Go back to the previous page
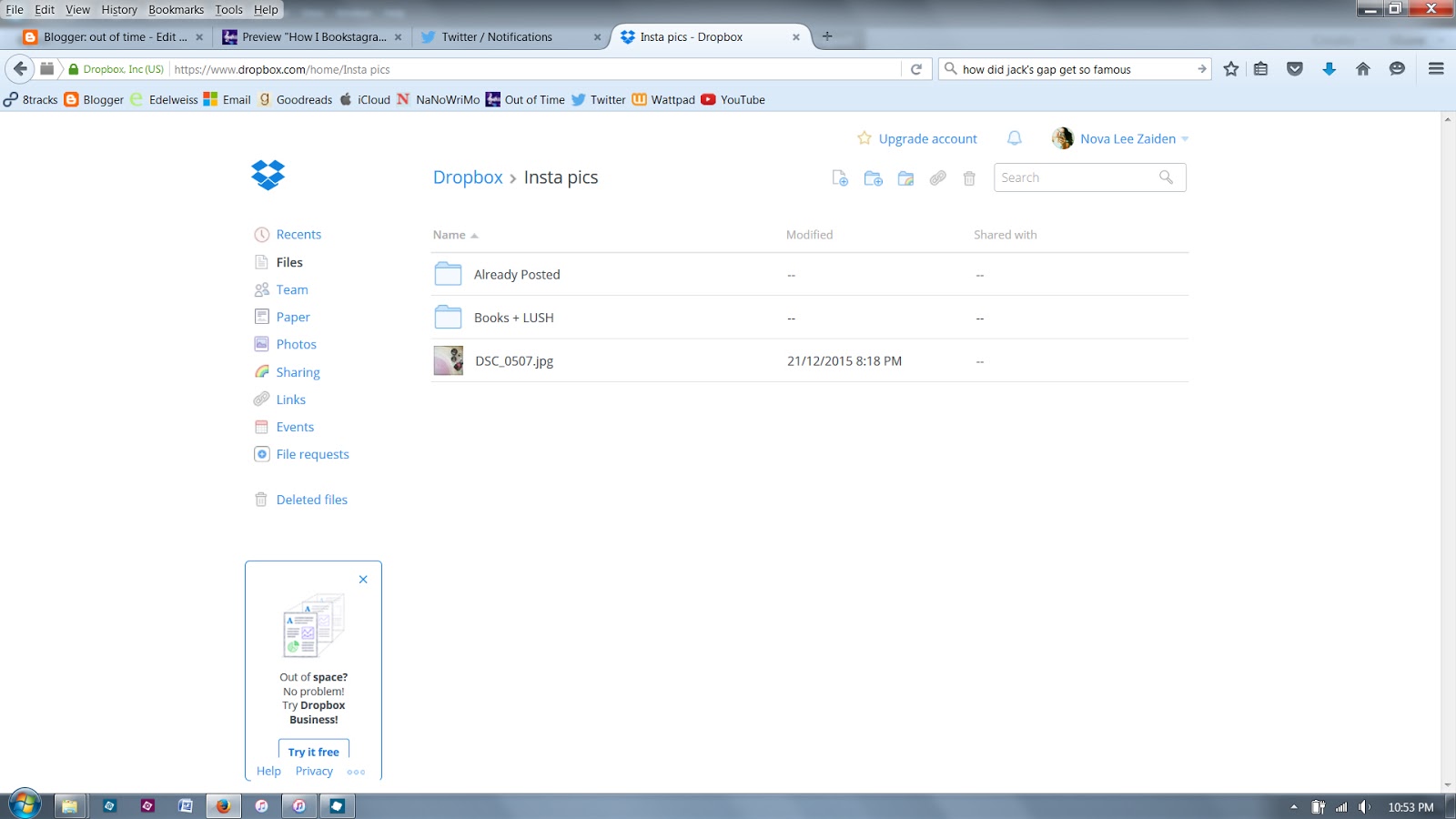The width and height of the screenshot is (1456, 819). tap(20, 69)
